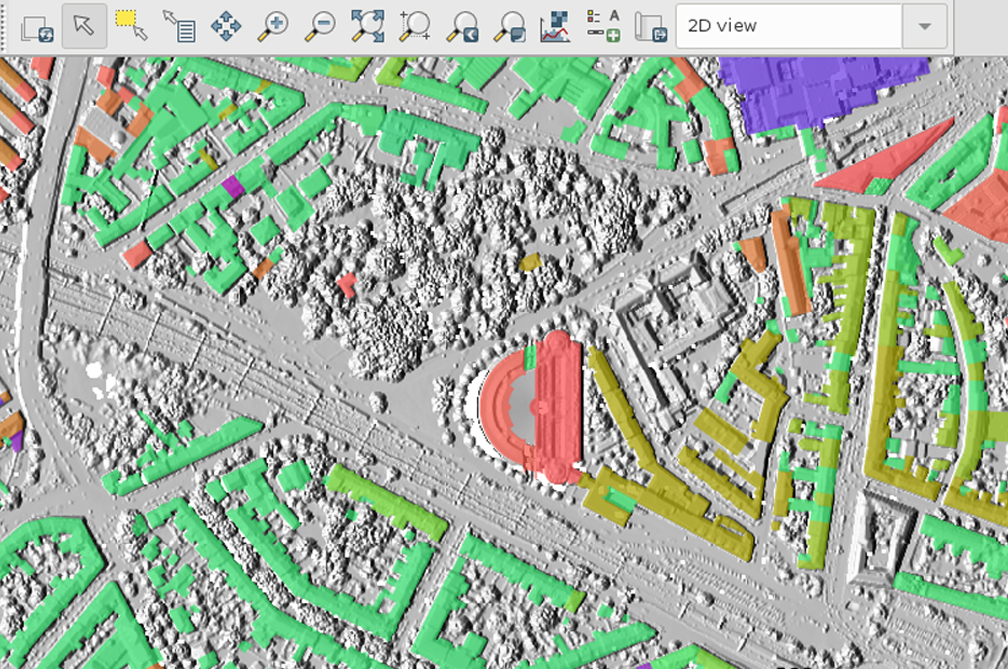Click the zoom to selection magnifier
Screen dimensions: 1008x669
point(415,26)
